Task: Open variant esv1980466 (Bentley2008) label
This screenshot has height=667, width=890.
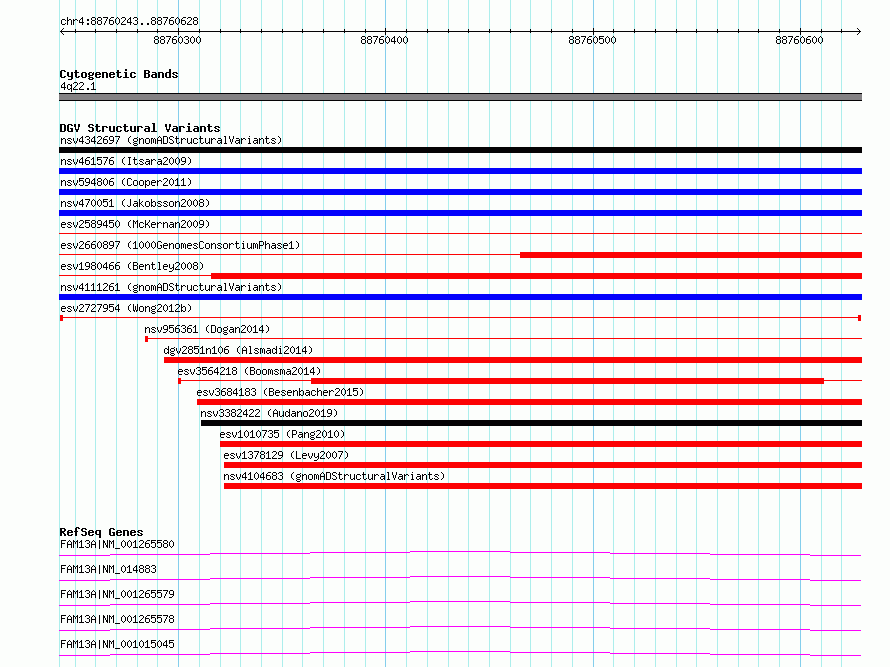Action: tap(132, 266)
